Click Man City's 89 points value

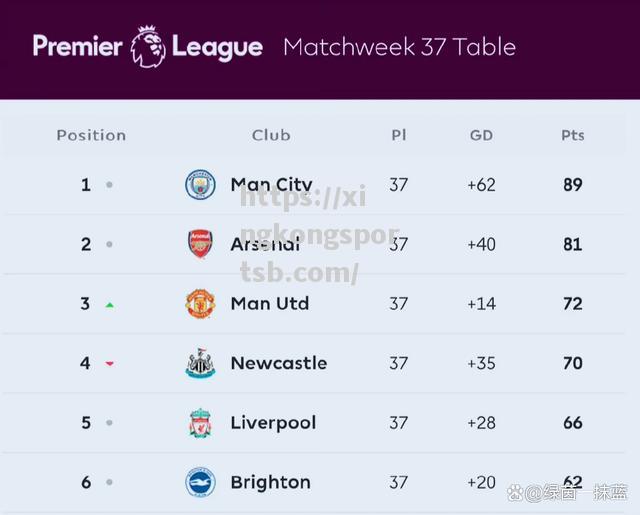(x=573, y=185)
